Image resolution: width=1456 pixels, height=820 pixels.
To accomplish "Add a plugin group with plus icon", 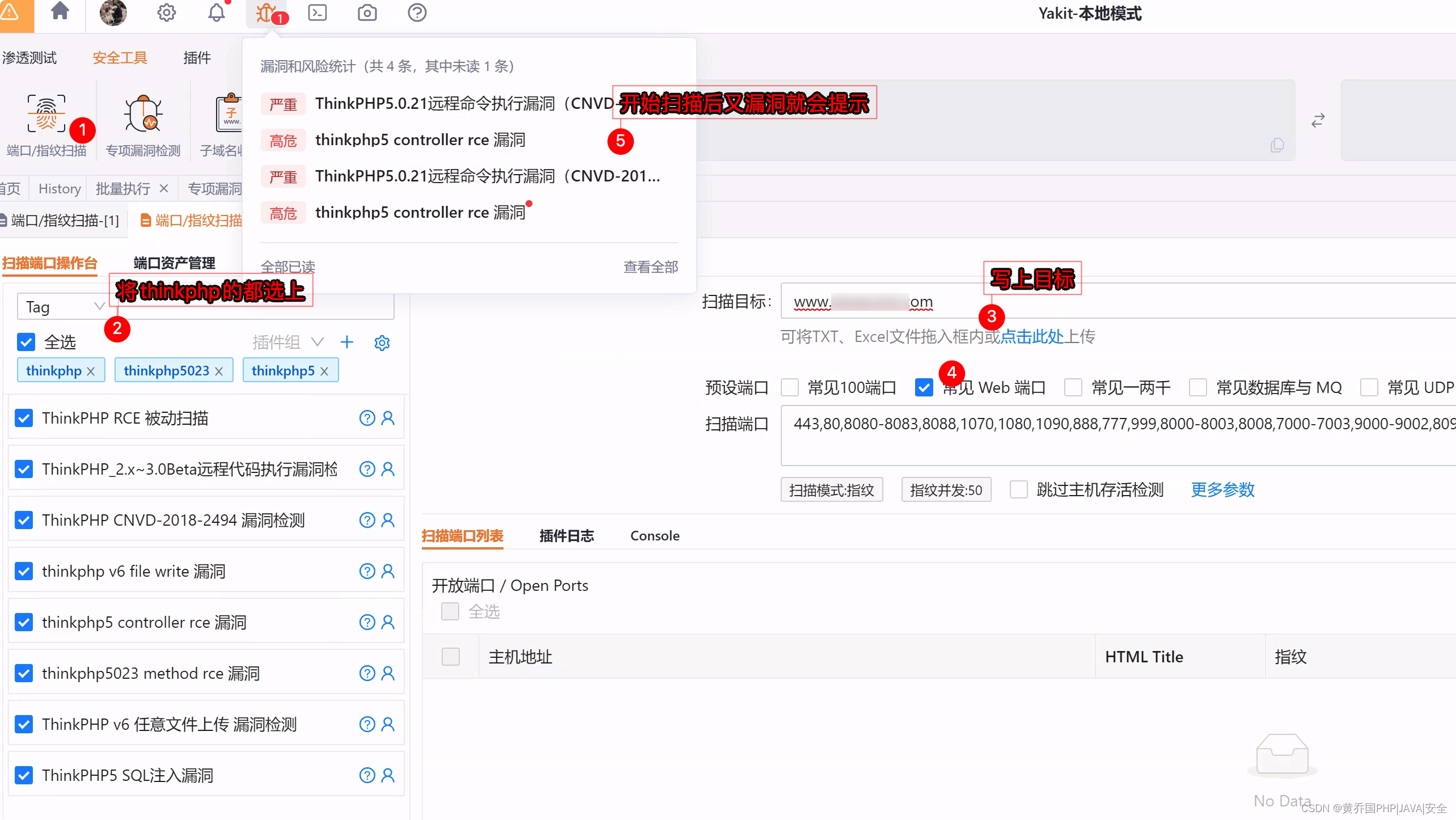I will pos(346,342).
